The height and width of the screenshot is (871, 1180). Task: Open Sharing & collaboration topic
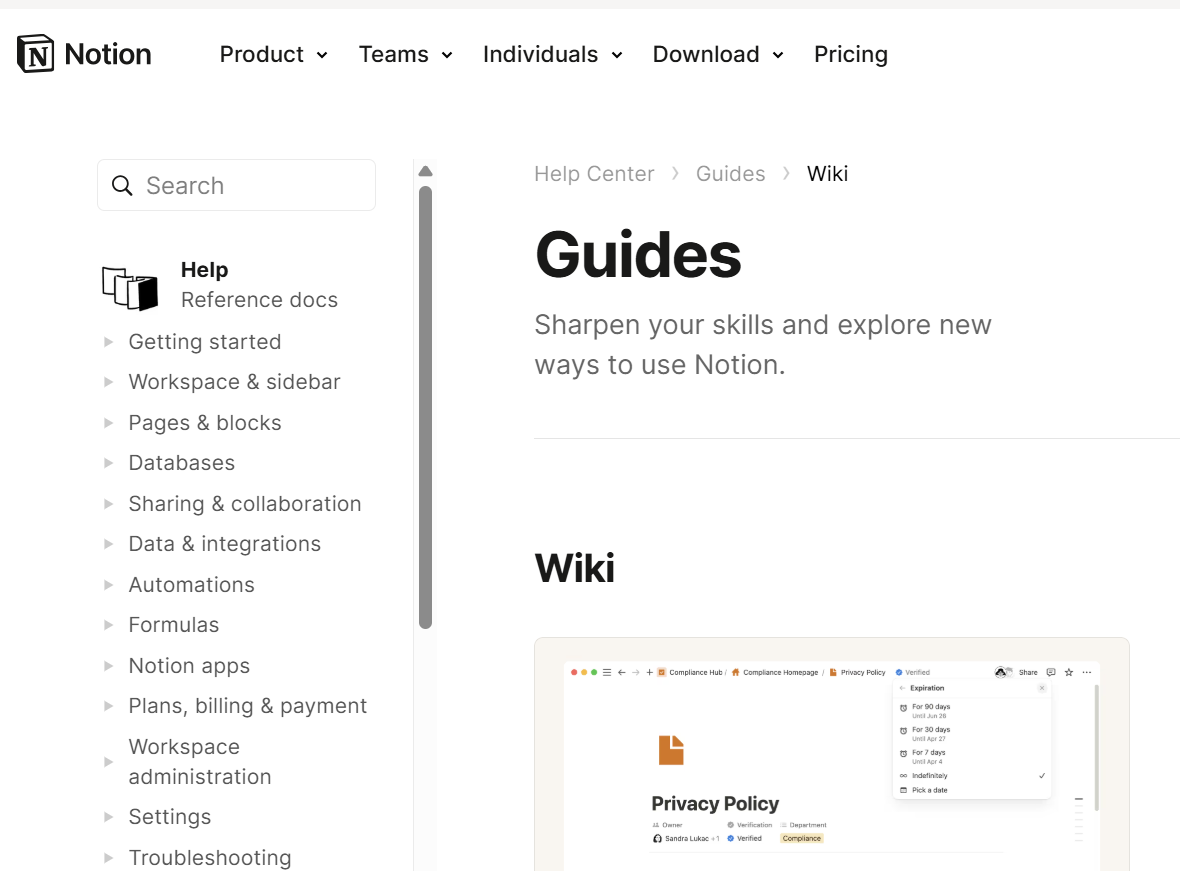point(245,504)
